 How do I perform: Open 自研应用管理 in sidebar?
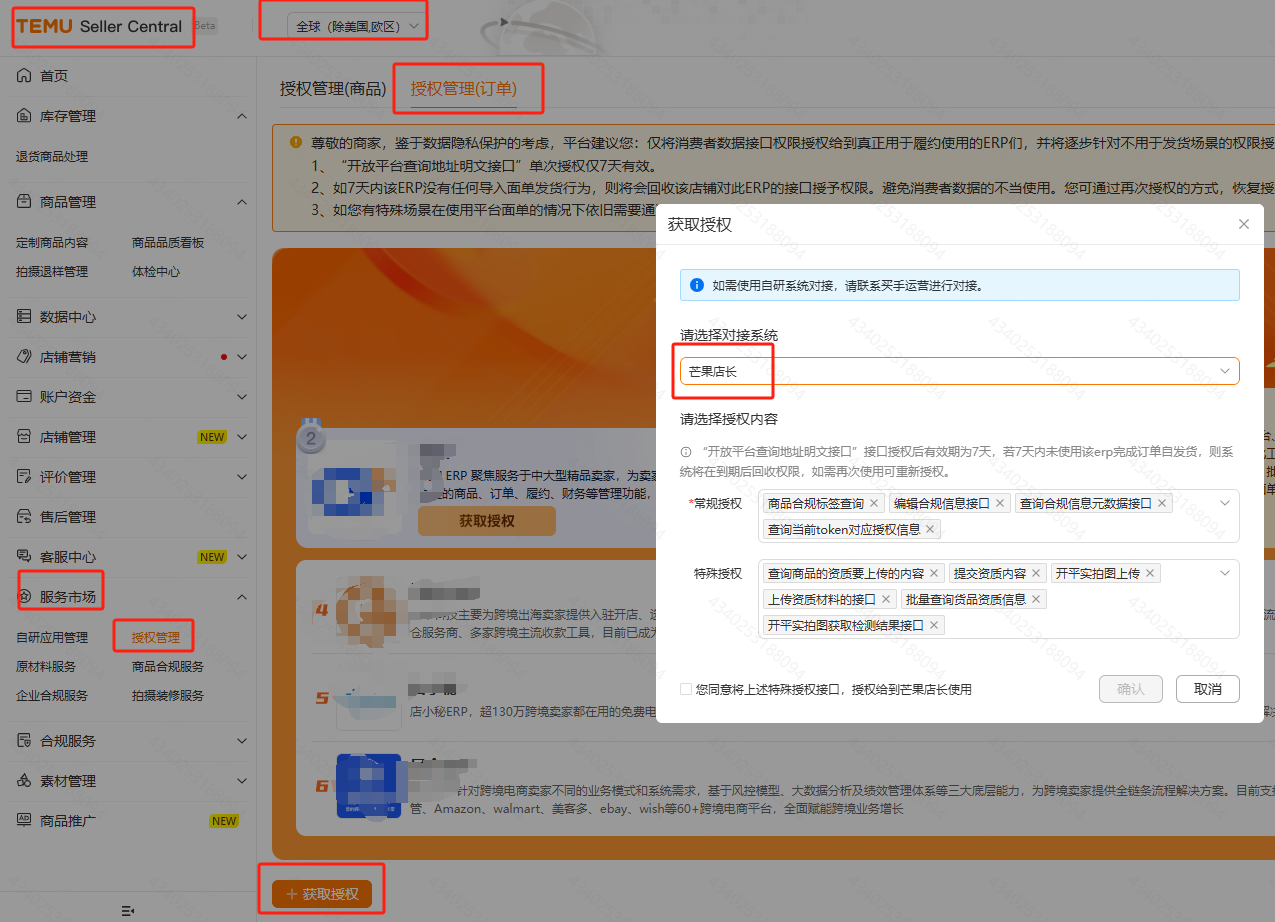click(52, 637)
